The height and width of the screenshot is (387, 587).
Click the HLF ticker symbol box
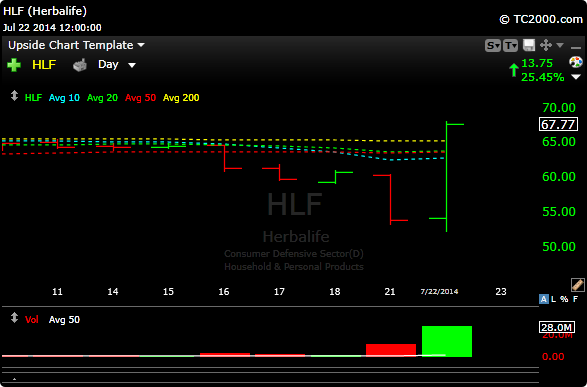pyautogui.click(x=44, y=65)
